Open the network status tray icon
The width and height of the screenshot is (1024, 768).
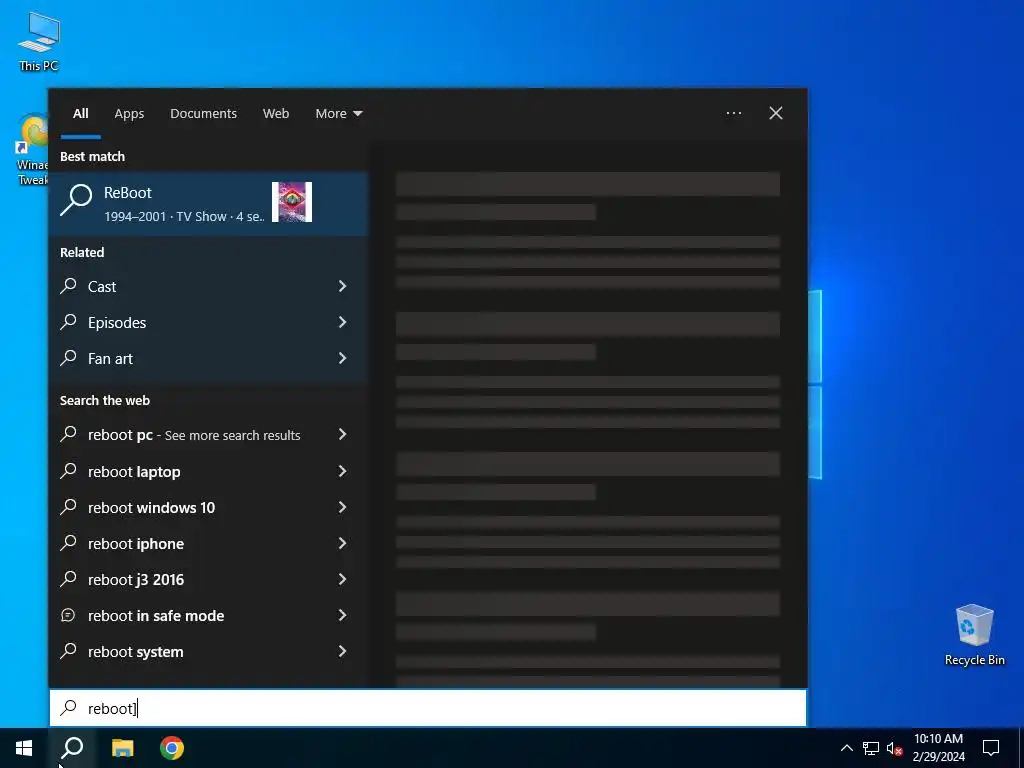(871, 748)
